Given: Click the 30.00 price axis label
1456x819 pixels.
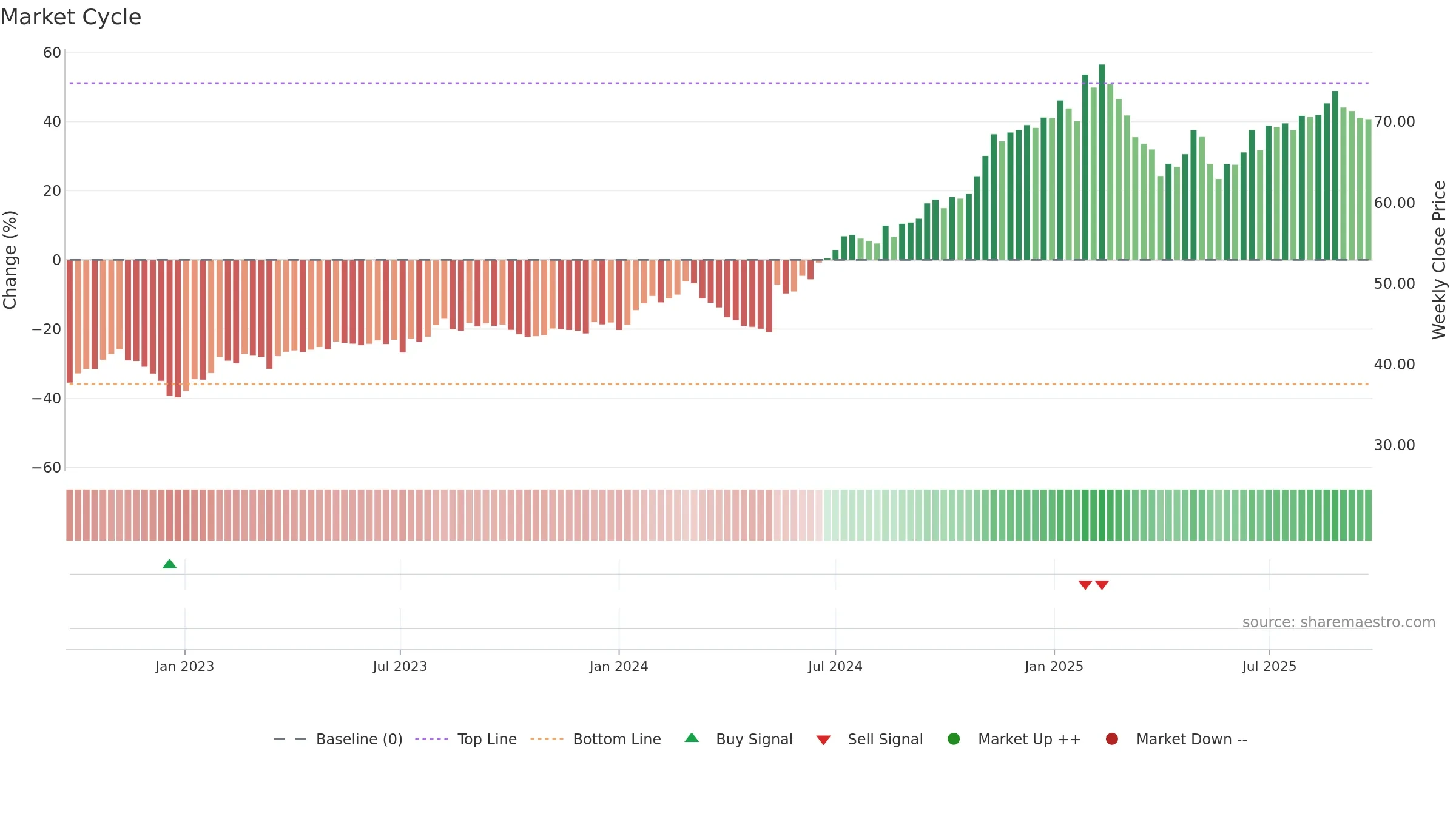Looking at the screenshot, I should click(x=1394, y=445).
